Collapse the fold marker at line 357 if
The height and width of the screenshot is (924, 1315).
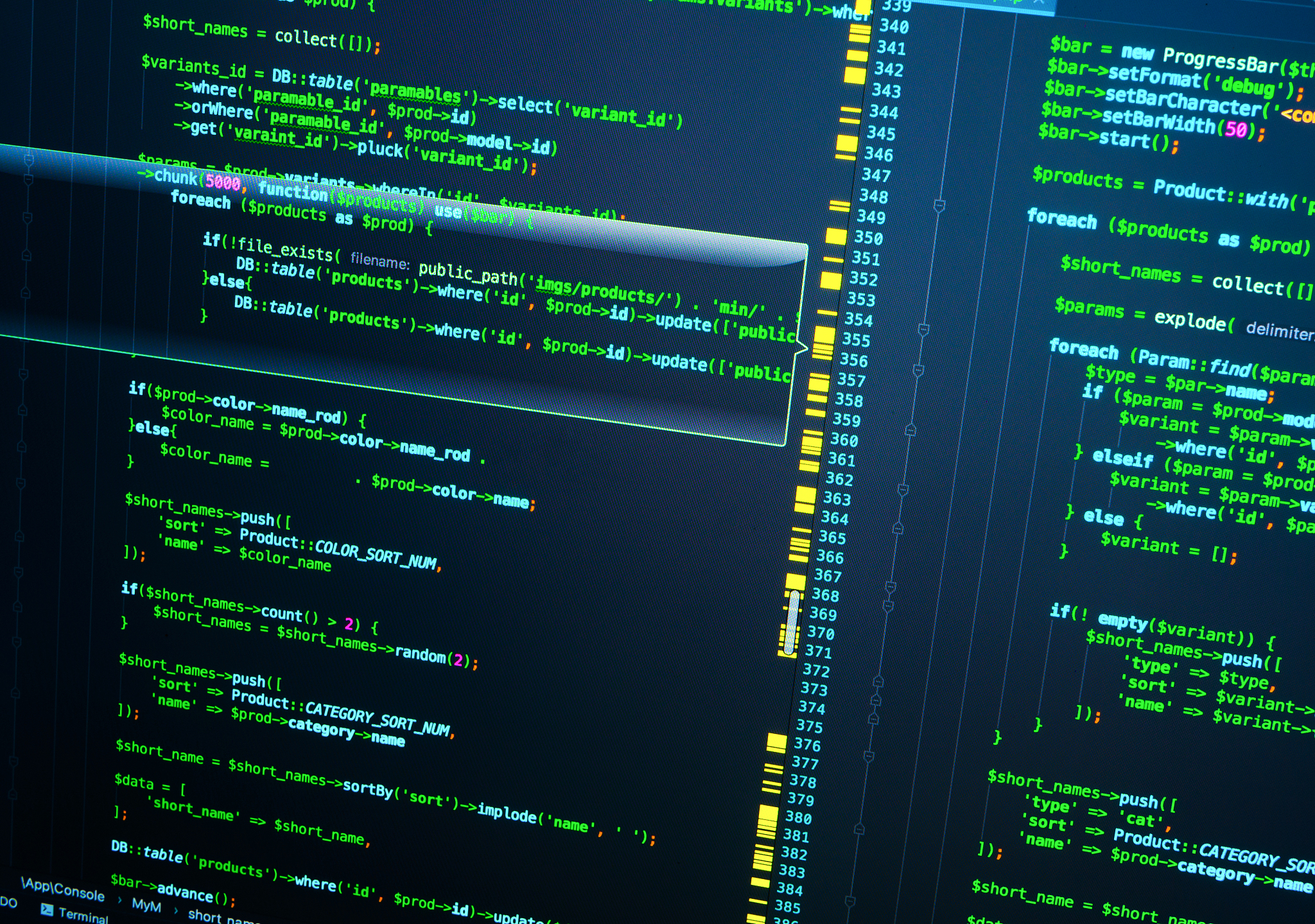pos(919,370)
